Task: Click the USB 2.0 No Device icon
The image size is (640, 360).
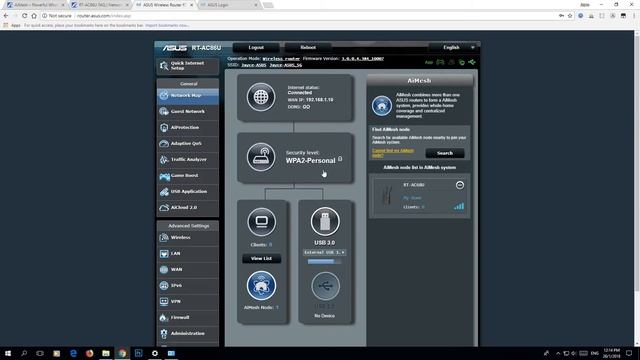Action: pos(325,286)
